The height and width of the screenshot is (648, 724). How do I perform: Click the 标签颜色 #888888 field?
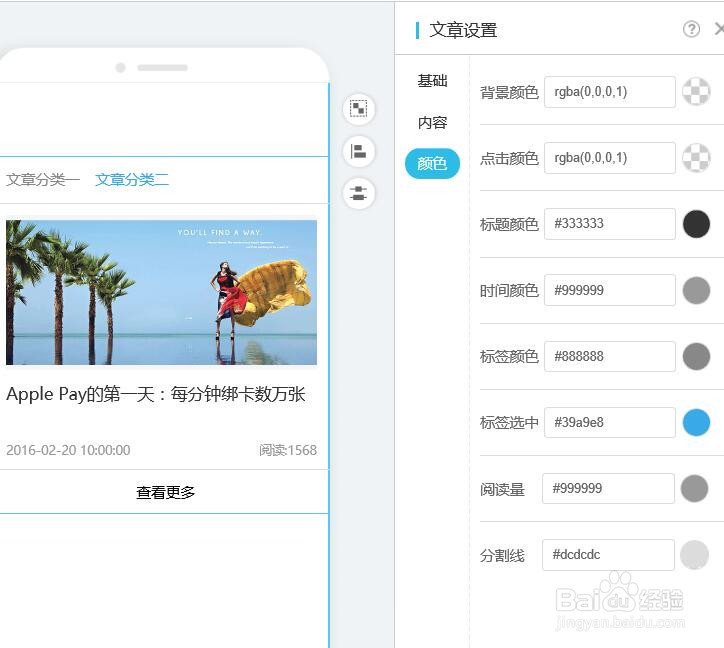click(x=609, y=356)
